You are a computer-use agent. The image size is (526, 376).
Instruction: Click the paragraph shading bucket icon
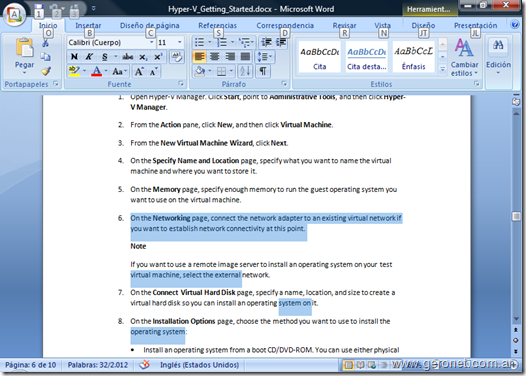pos(200,71)
